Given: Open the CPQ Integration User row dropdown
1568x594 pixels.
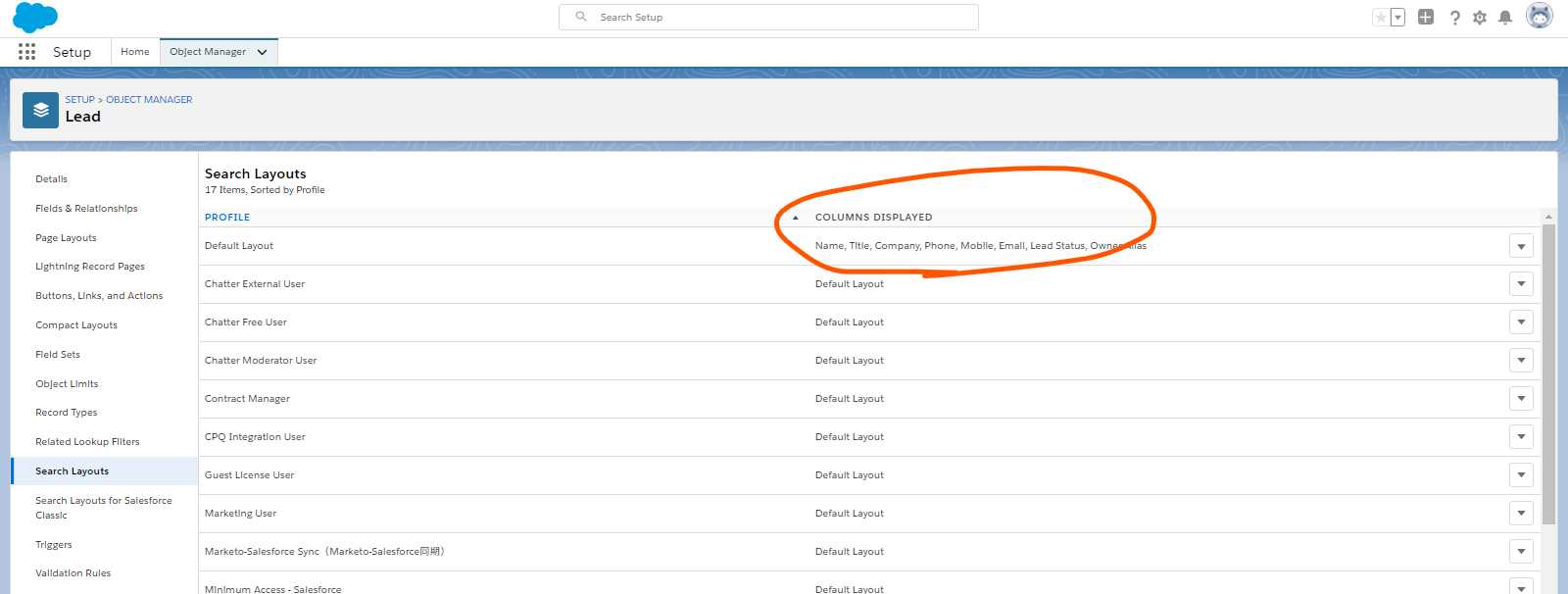Looking at the screenshot, I should click(x=1521, y=437).
